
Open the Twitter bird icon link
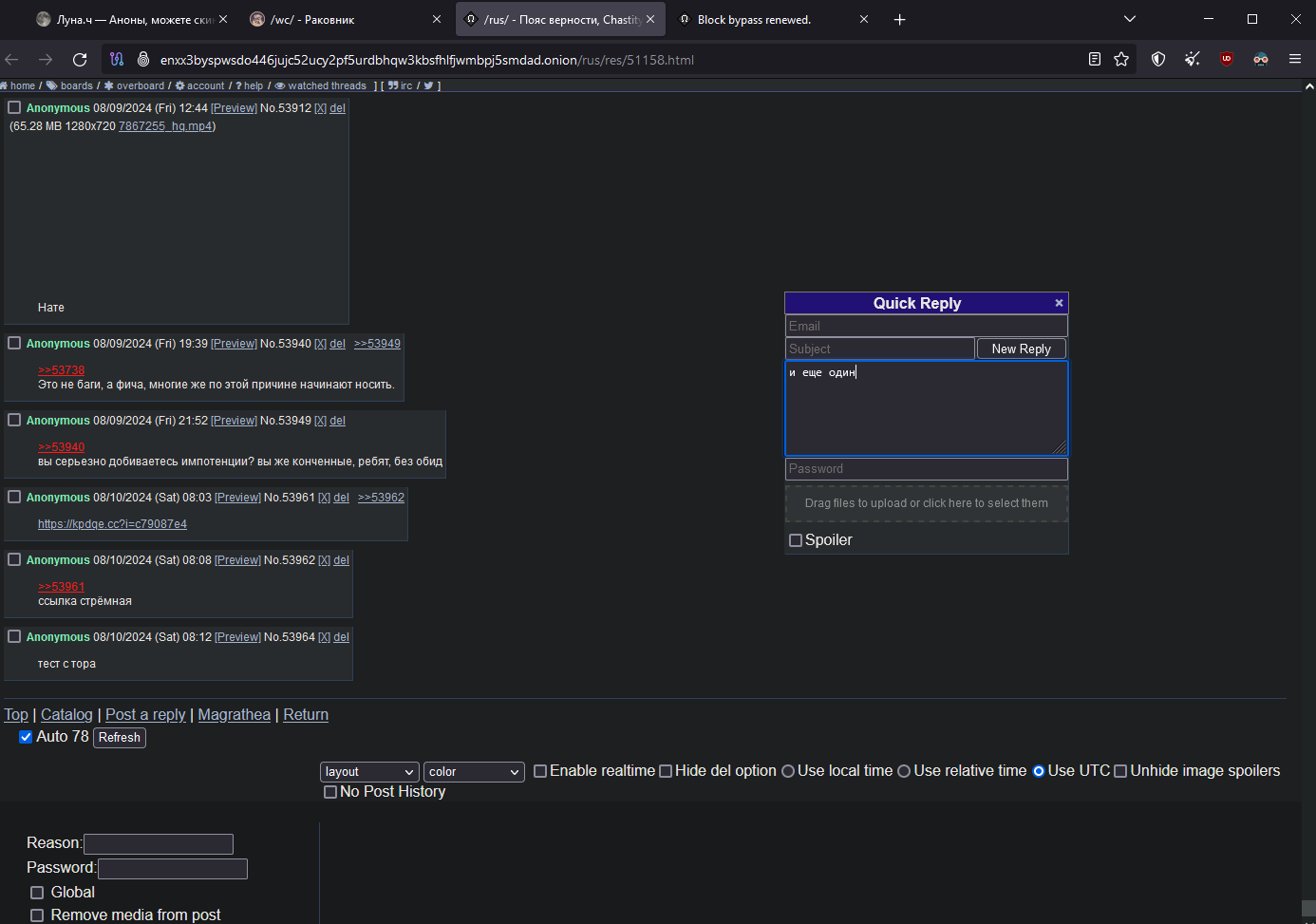coord(429,85)
